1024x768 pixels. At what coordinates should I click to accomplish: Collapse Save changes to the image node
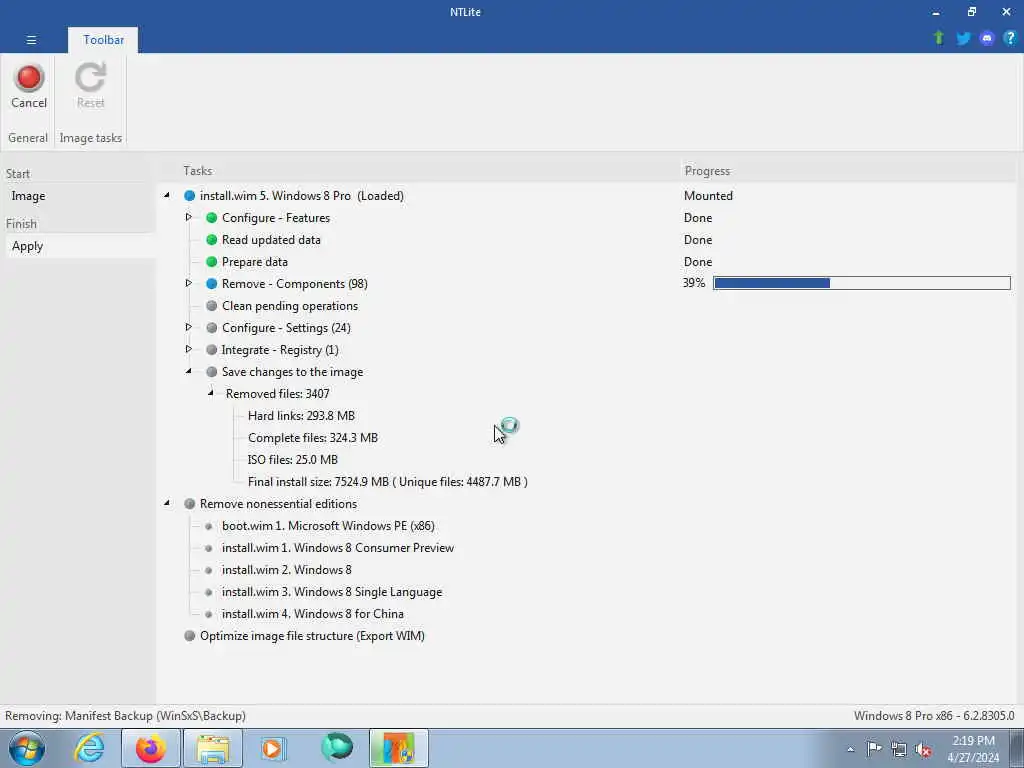(x=189, y=371)
